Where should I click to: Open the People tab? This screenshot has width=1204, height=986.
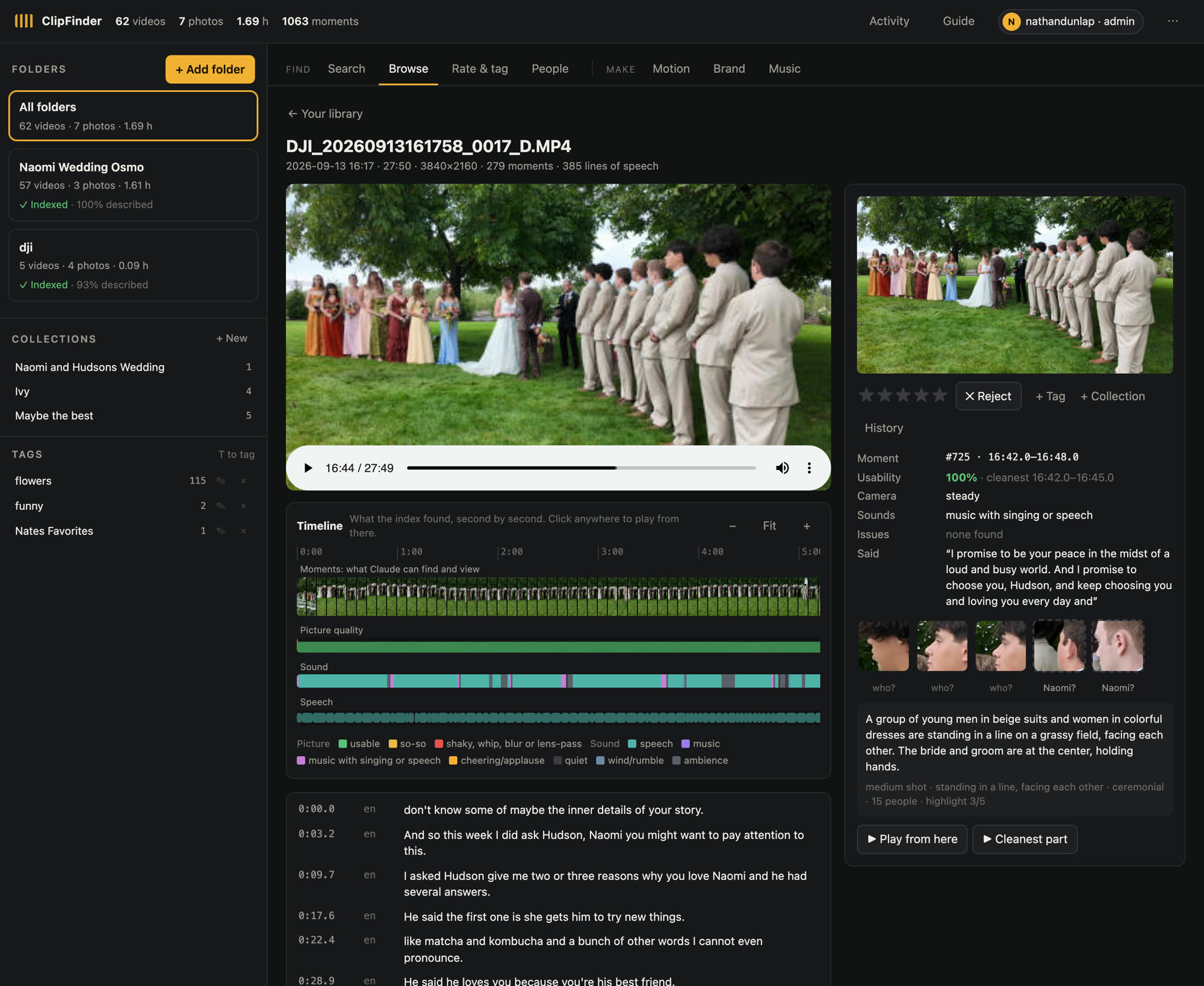550,69
